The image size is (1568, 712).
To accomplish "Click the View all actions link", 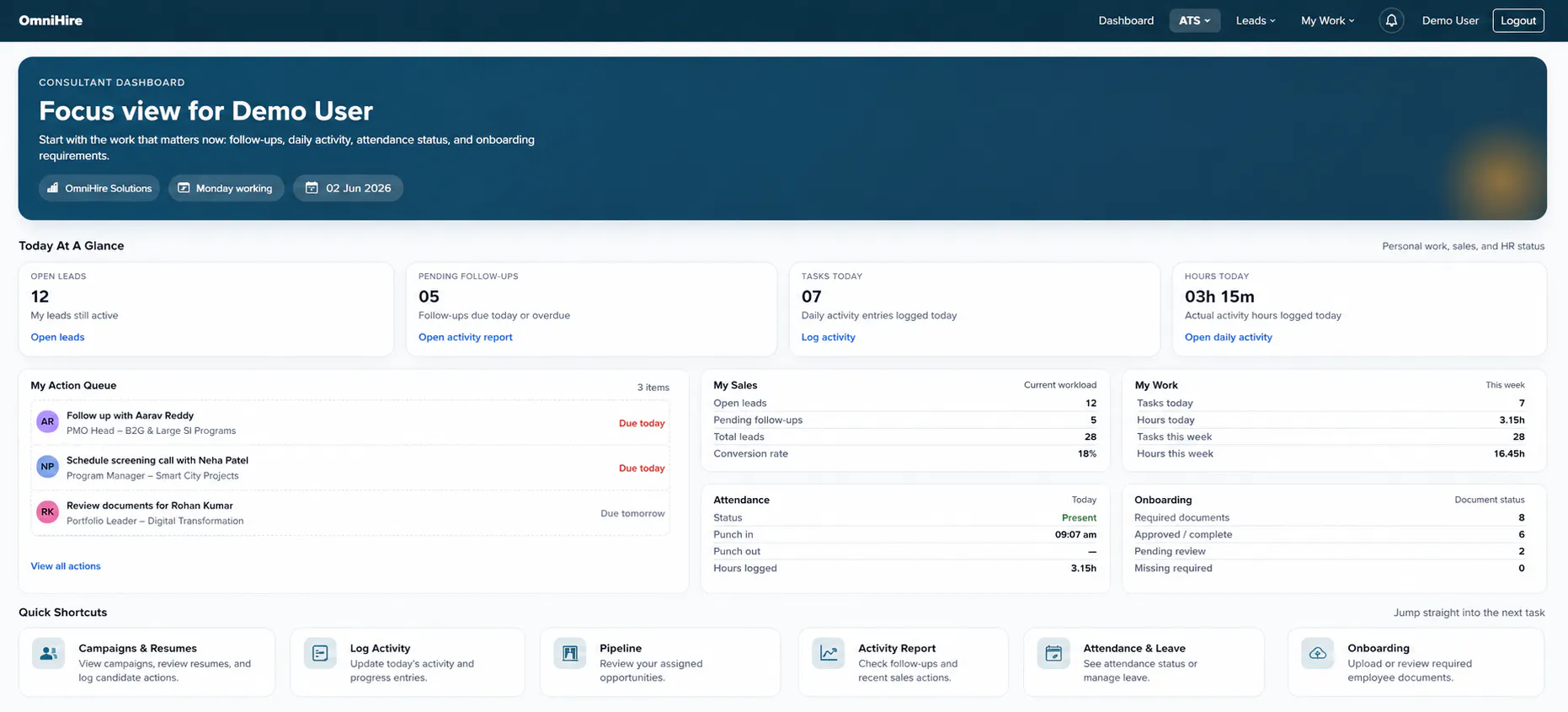I will tap(66, 566).
